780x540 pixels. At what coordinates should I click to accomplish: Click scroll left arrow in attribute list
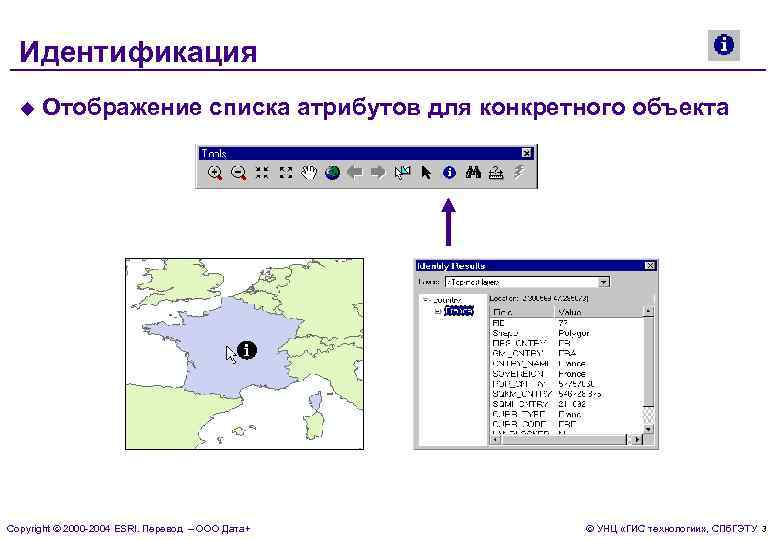495,440
